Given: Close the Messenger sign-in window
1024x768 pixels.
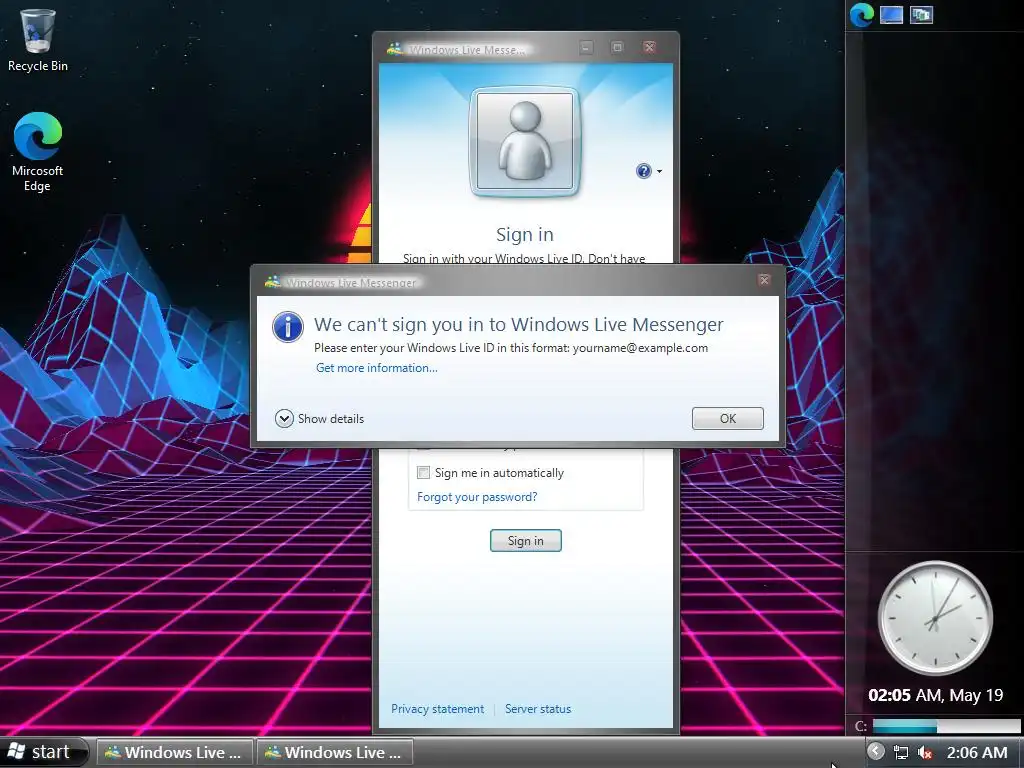Looking at the screenshot, I should click(x=649, y=47).
